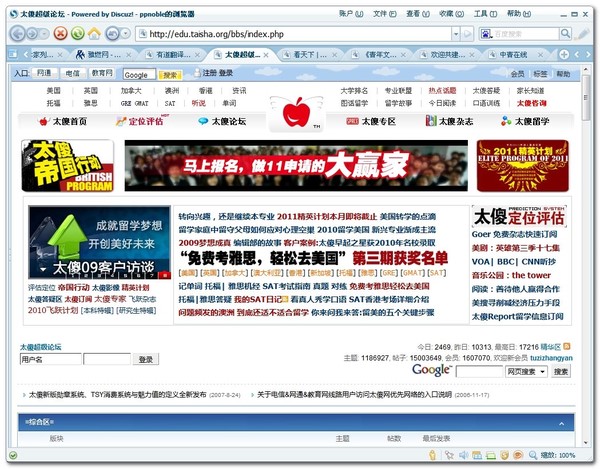Open the tab list icon left of the tab bar
The image size is (600, 469).
[x=13, y=54]
